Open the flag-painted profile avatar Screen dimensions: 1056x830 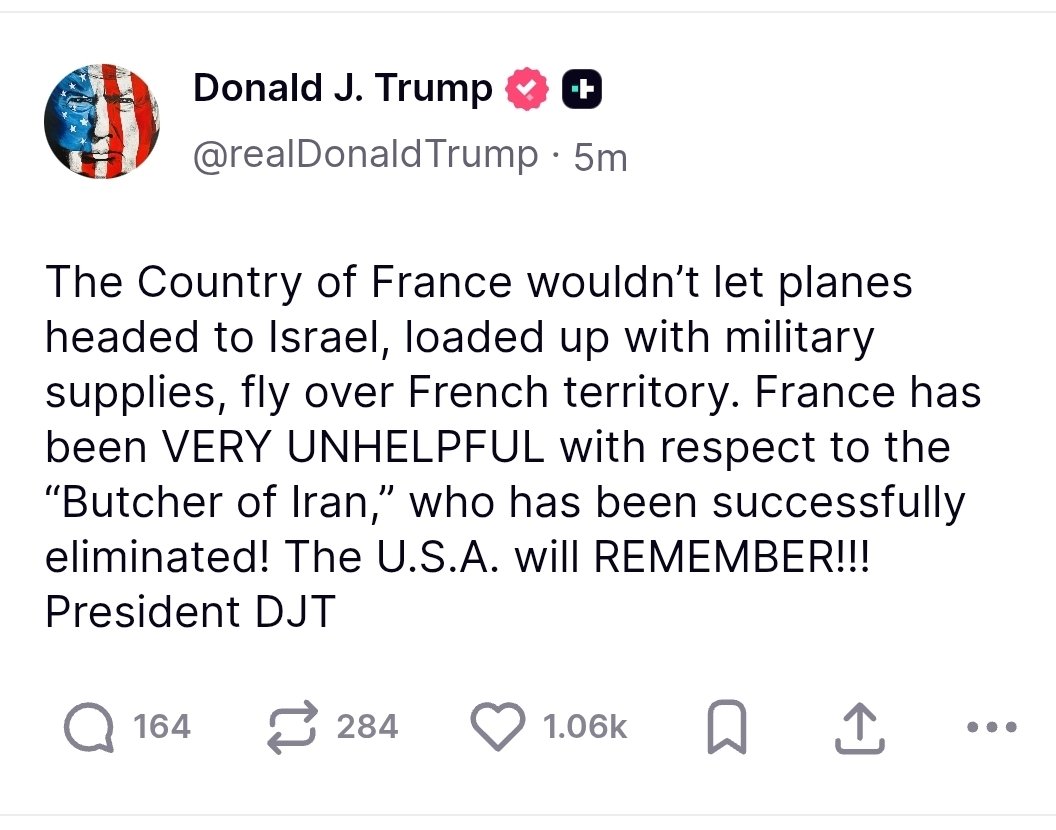[102, 121]
